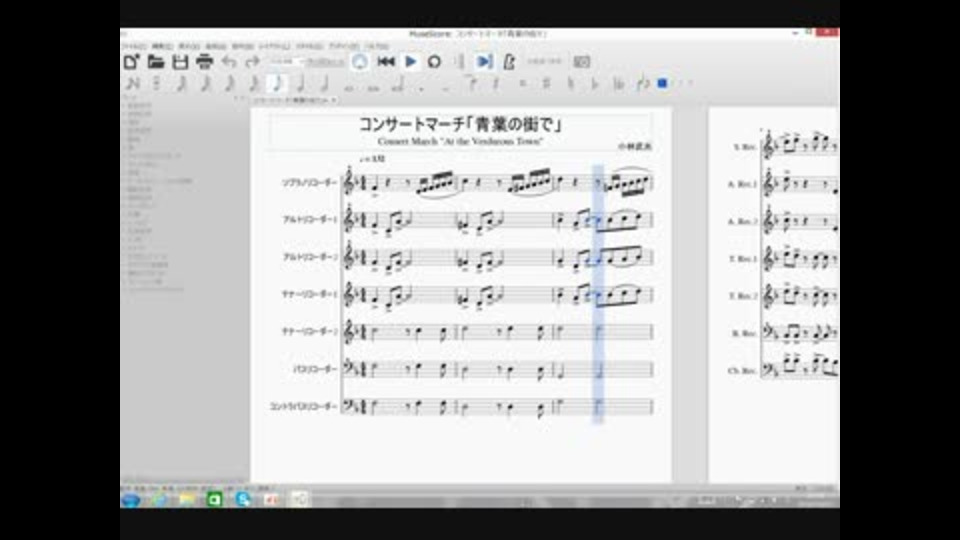Open the スタイル menu

pos(309,46)
